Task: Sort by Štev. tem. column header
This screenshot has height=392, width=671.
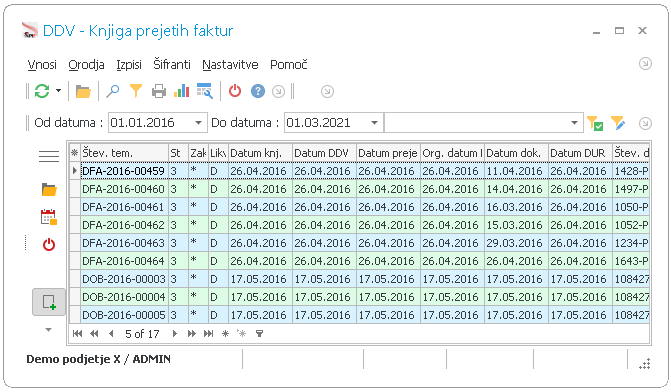Action: coord(125,153)
